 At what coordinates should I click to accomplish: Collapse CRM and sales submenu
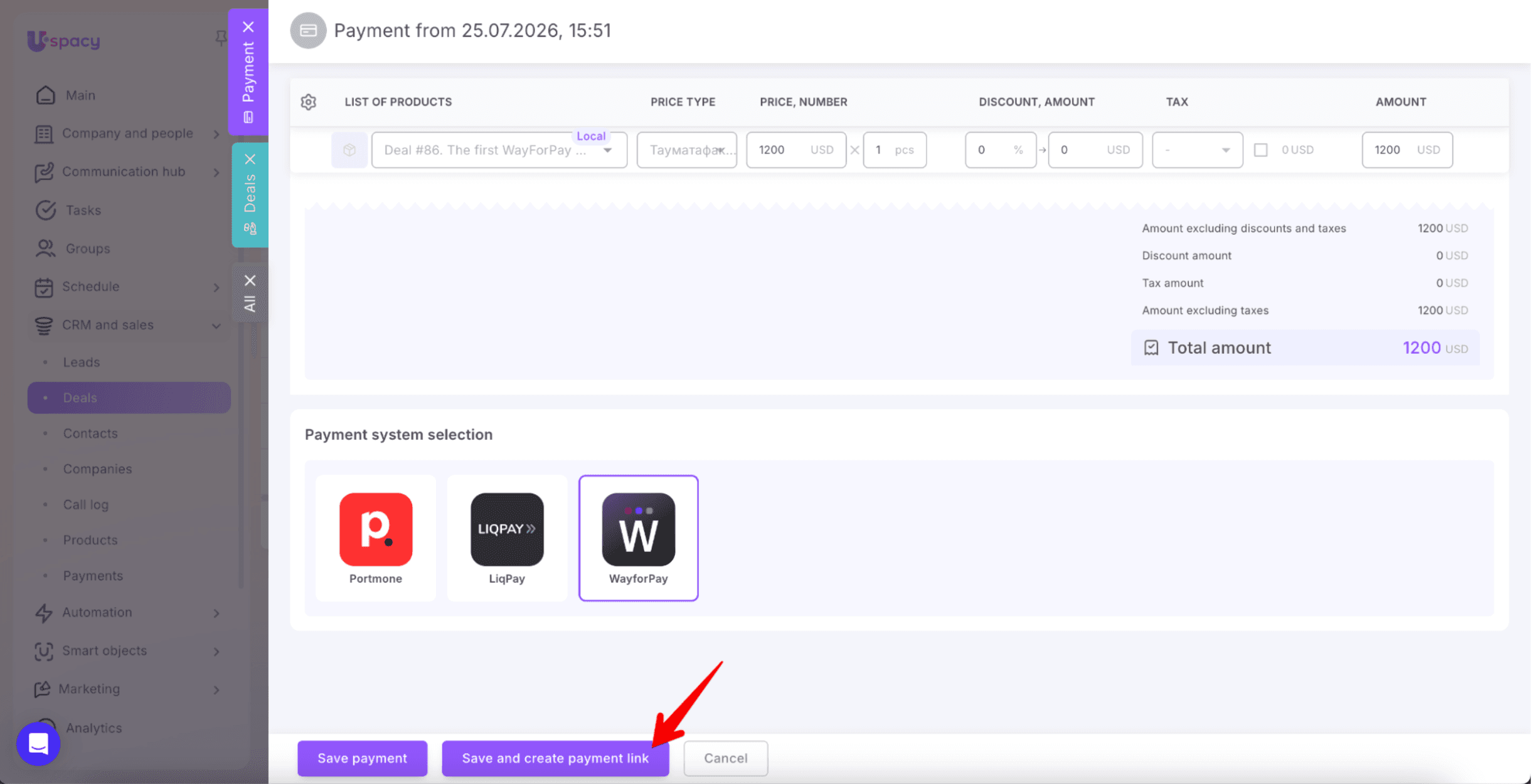click(216, 326)
